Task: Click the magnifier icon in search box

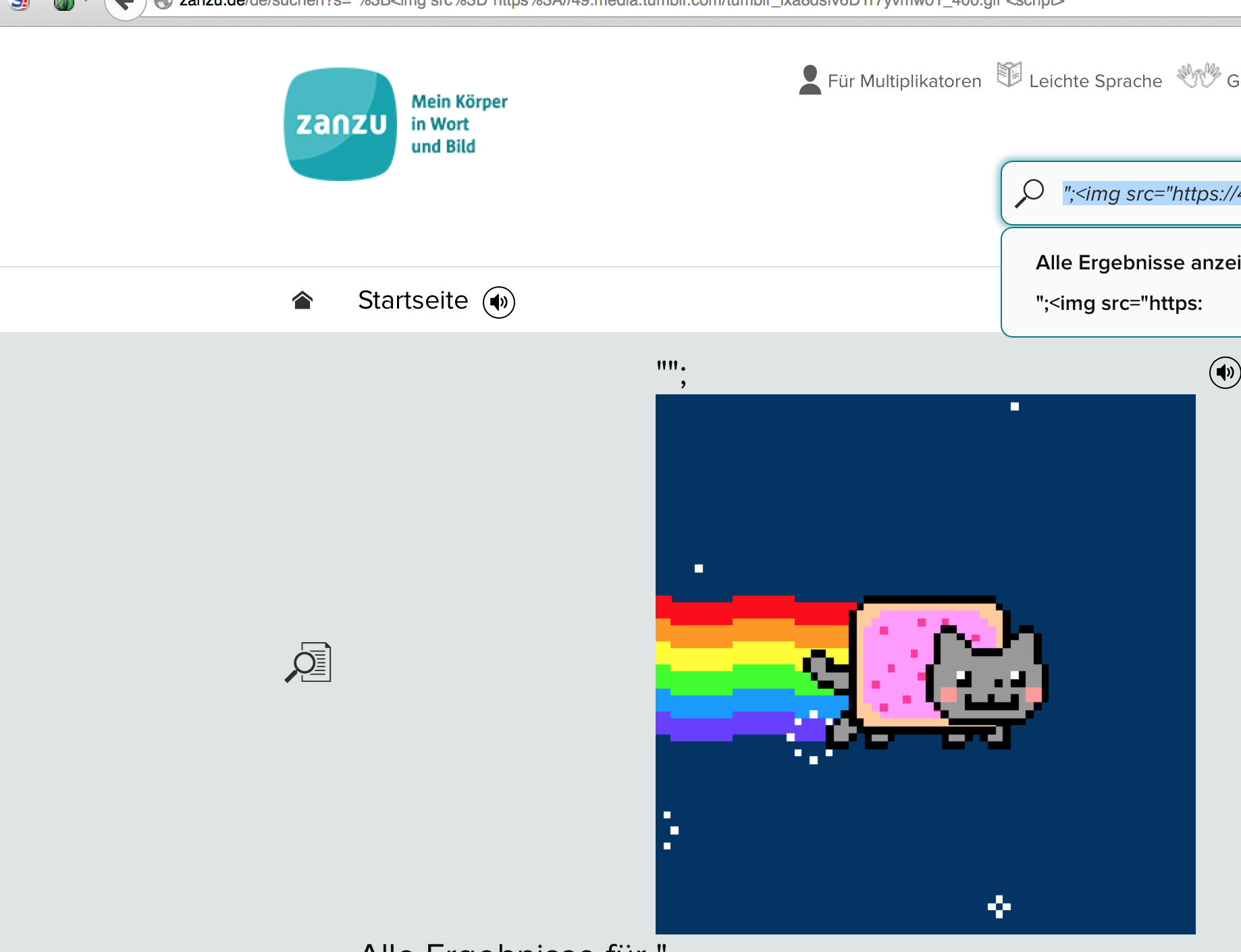Action: (1030, 193)
